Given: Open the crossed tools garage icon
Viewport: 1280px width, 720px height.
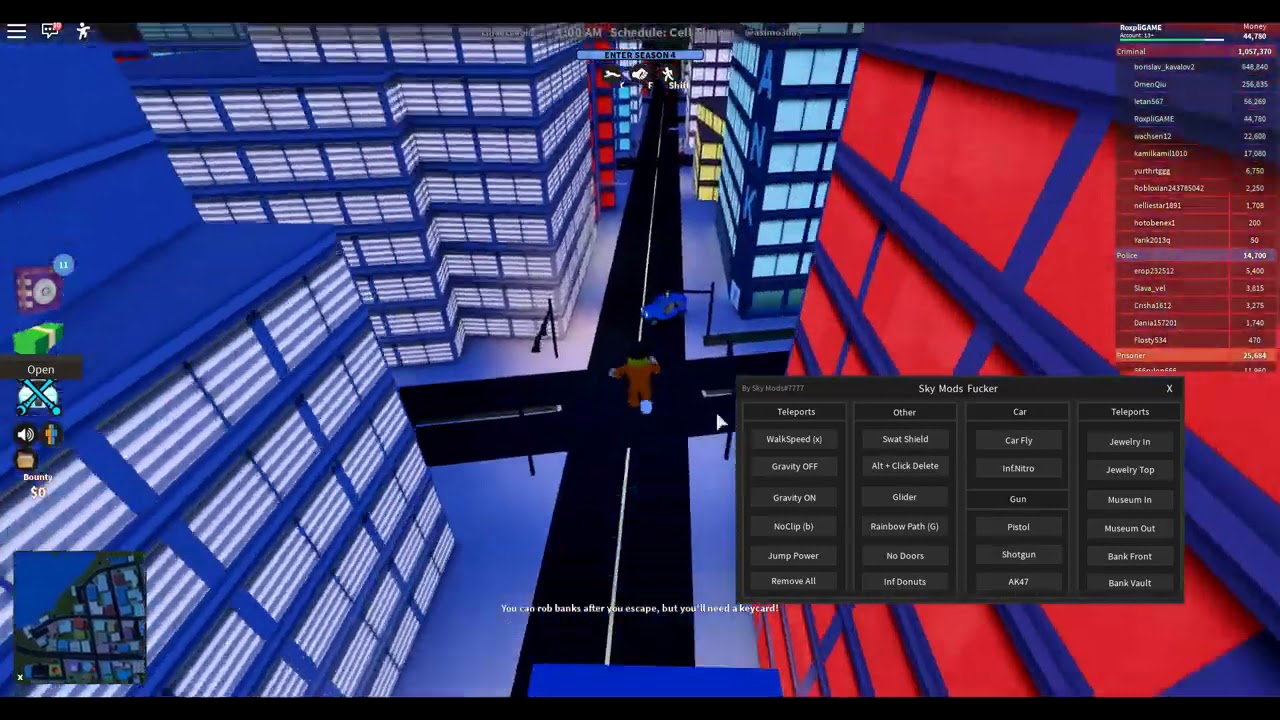Looking at the screenshot, I should 38,398.
